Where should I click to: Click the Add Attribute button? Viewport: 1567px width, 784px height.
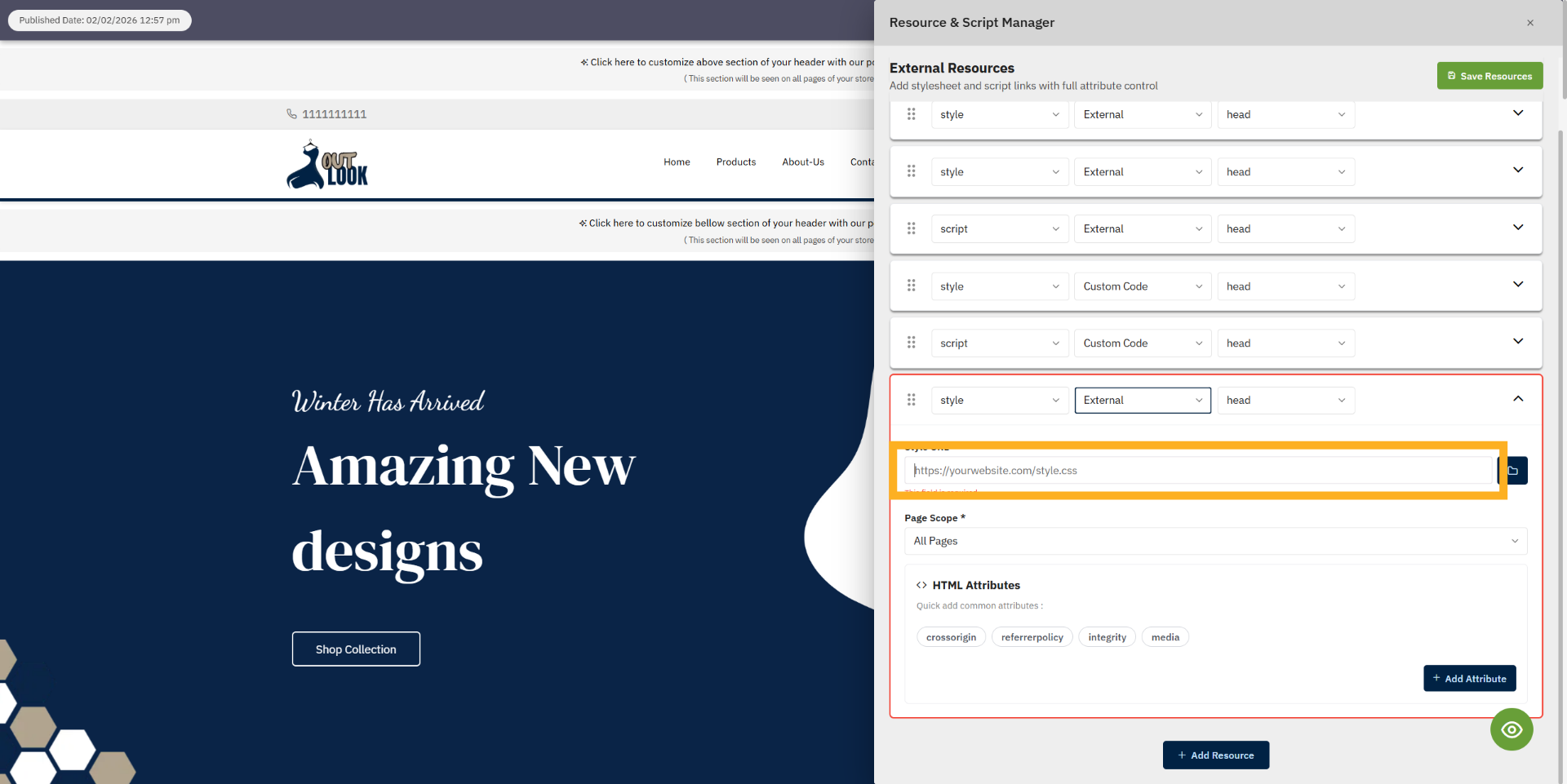[1469, 678]
